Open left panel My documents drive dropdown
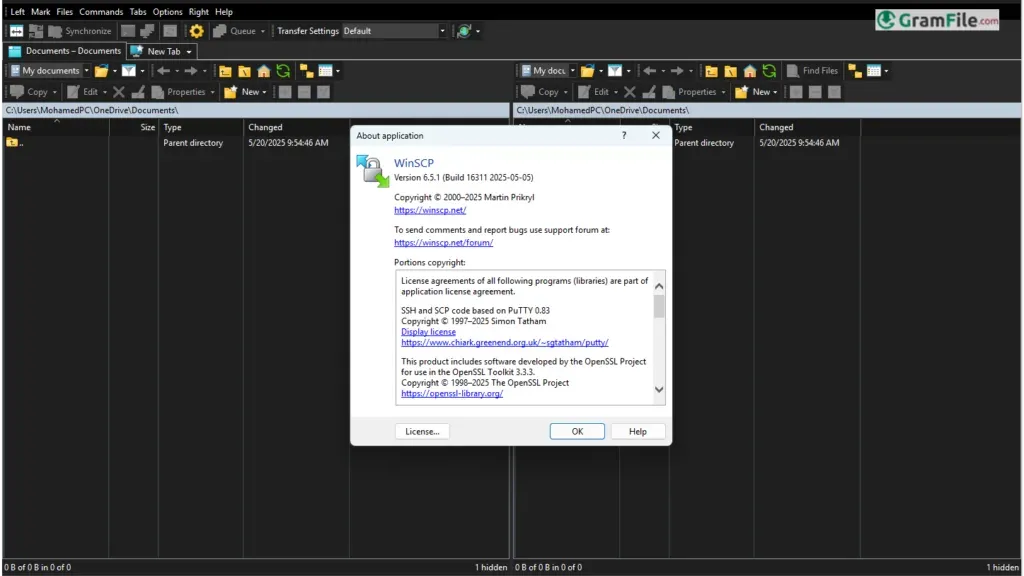The image size is (1024, 576). point(86,71)
